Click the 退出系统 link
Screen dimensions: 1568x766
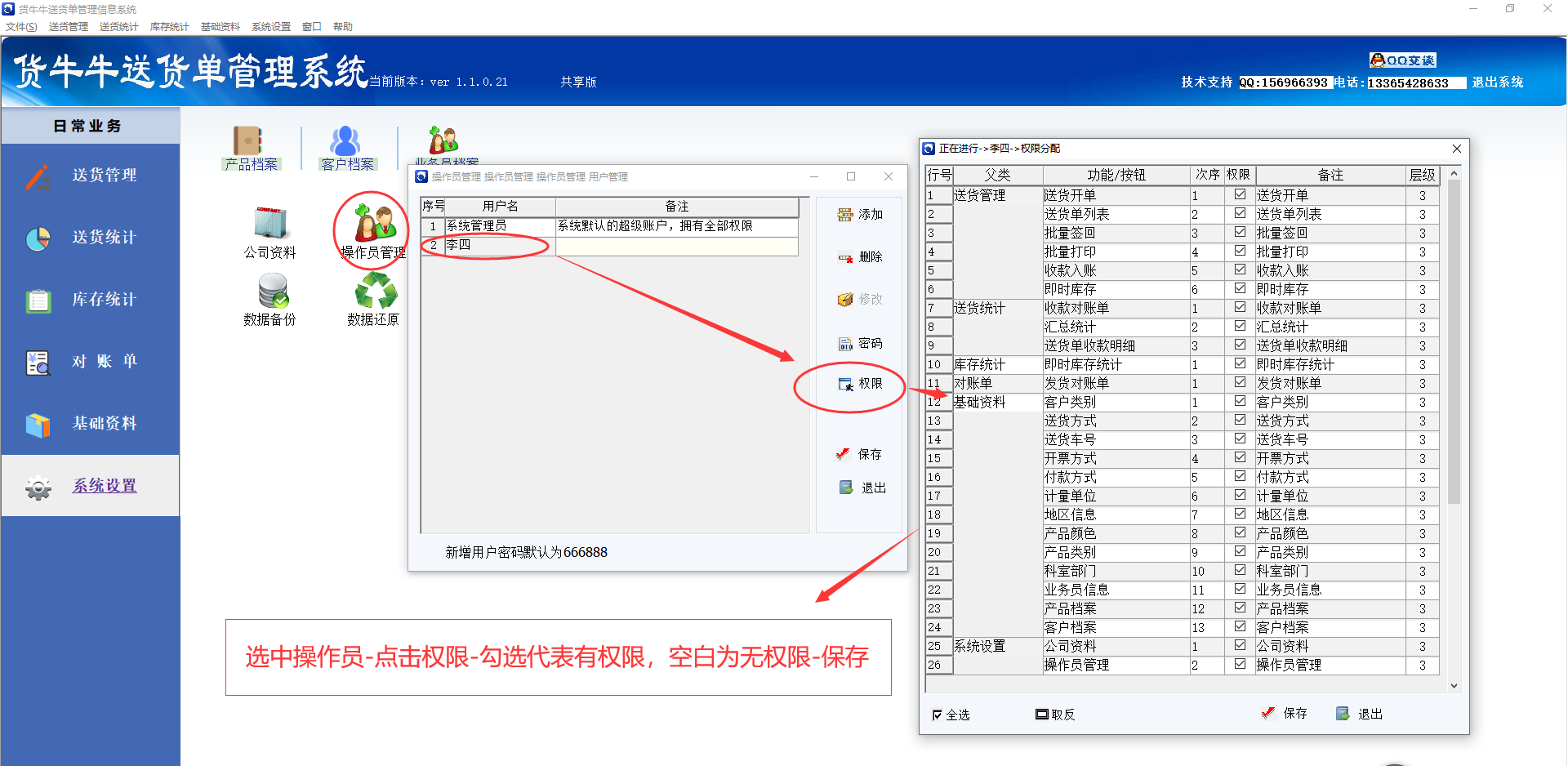(1498, 82)
